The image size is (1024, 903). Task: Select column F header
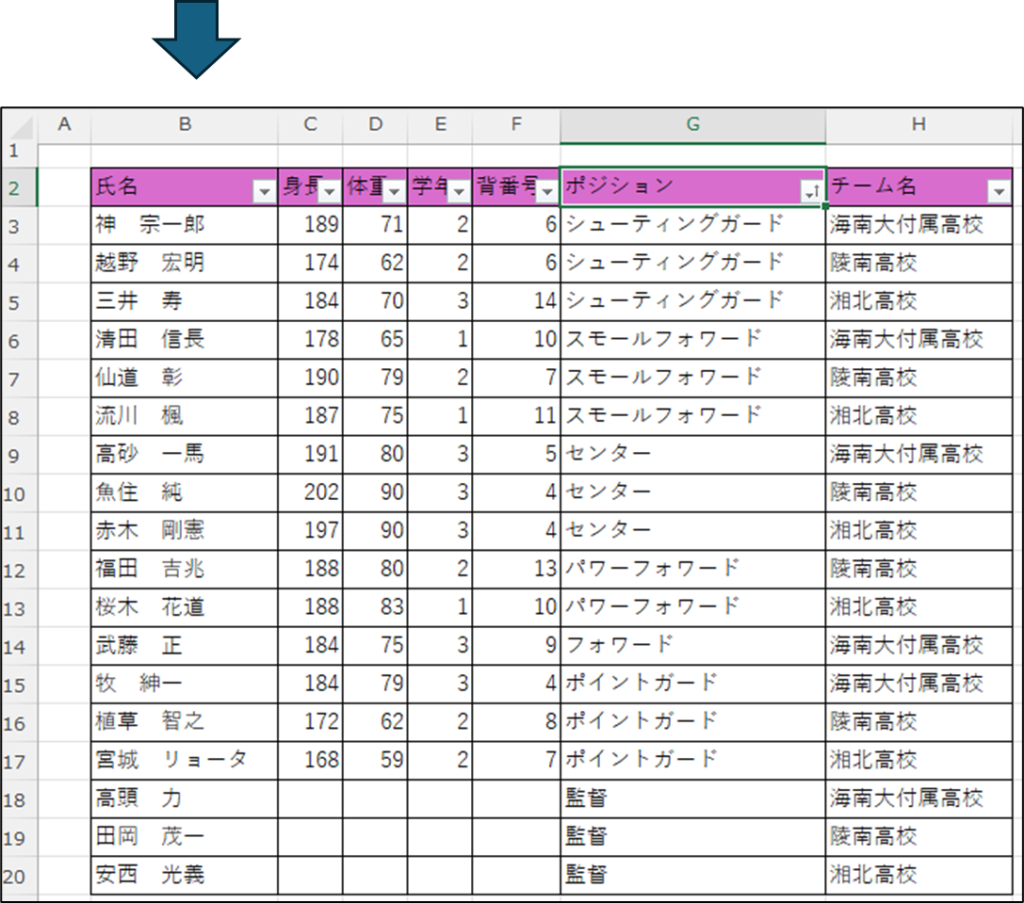517,124
